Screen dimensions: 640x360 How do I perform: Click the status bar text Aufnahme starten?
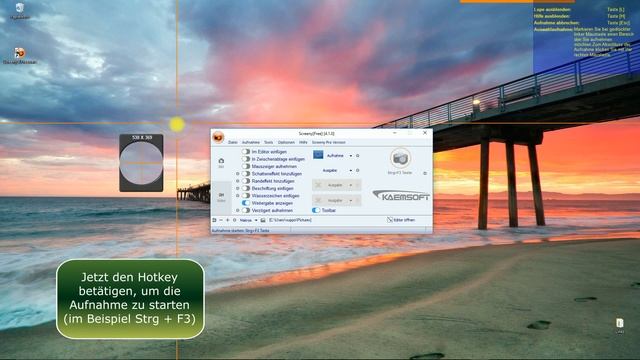(x=240, y=231)
